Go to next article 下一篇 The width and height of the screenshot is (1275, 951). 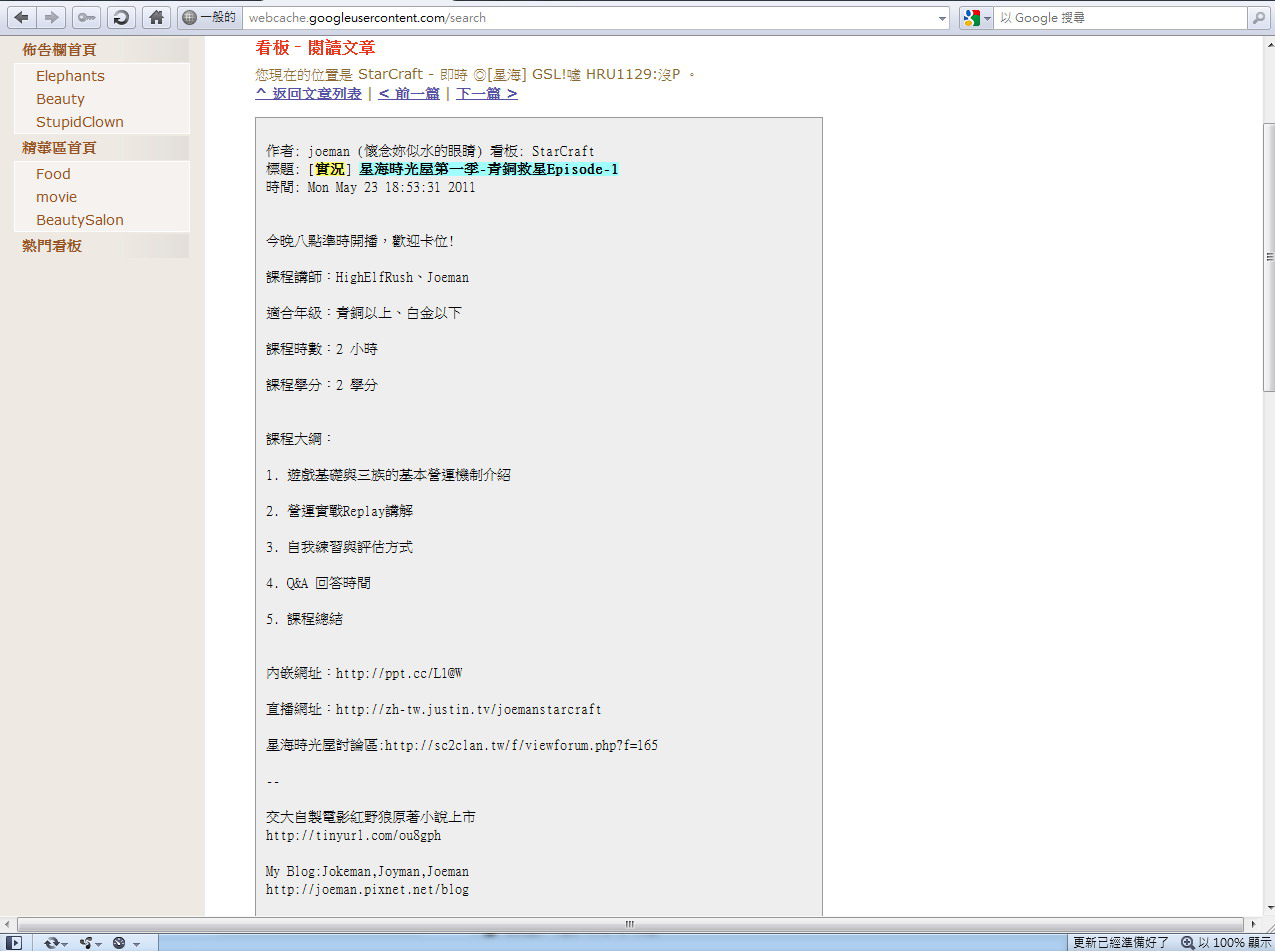[487, 94]
